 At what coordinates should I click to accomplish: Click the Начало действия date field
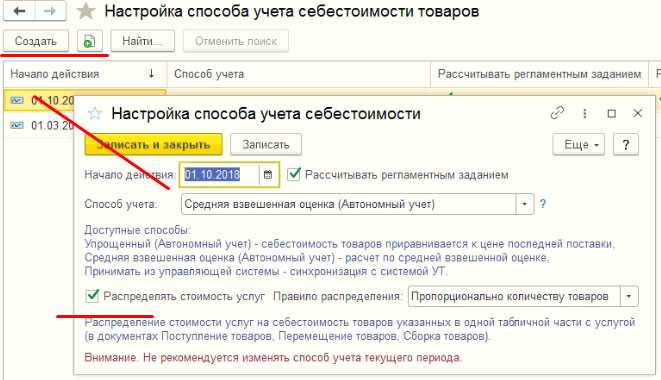[221, 175]
